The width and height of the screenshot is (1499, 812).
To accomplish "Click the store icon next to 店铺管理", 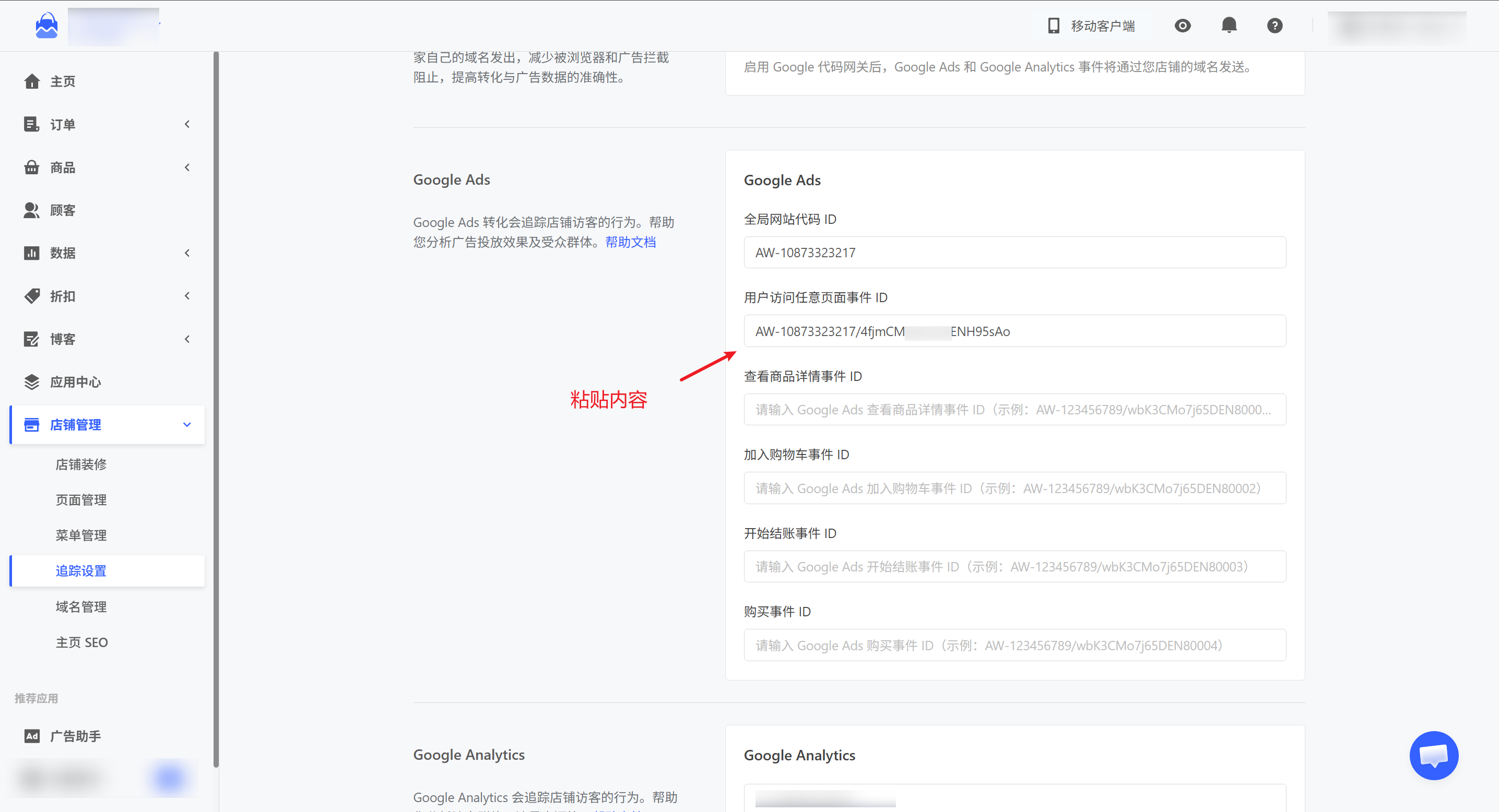I will (x=31, y=425).
